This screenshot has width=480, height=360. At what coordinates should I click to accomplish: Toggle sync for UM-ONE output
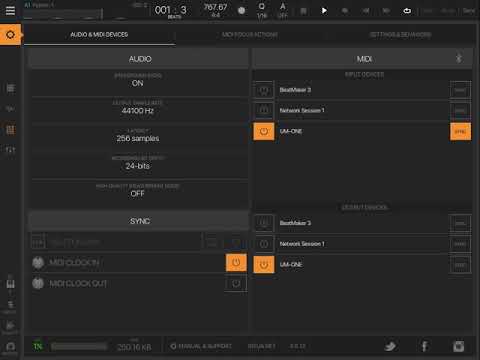point(460,265)
